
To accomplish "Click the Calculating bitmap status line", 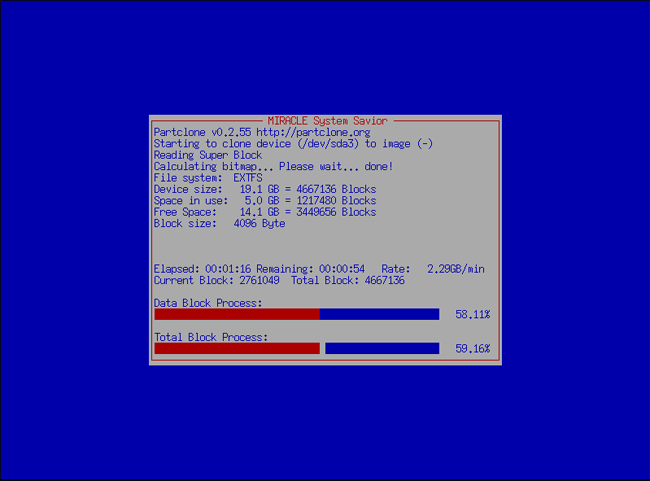I will point(273,166).
